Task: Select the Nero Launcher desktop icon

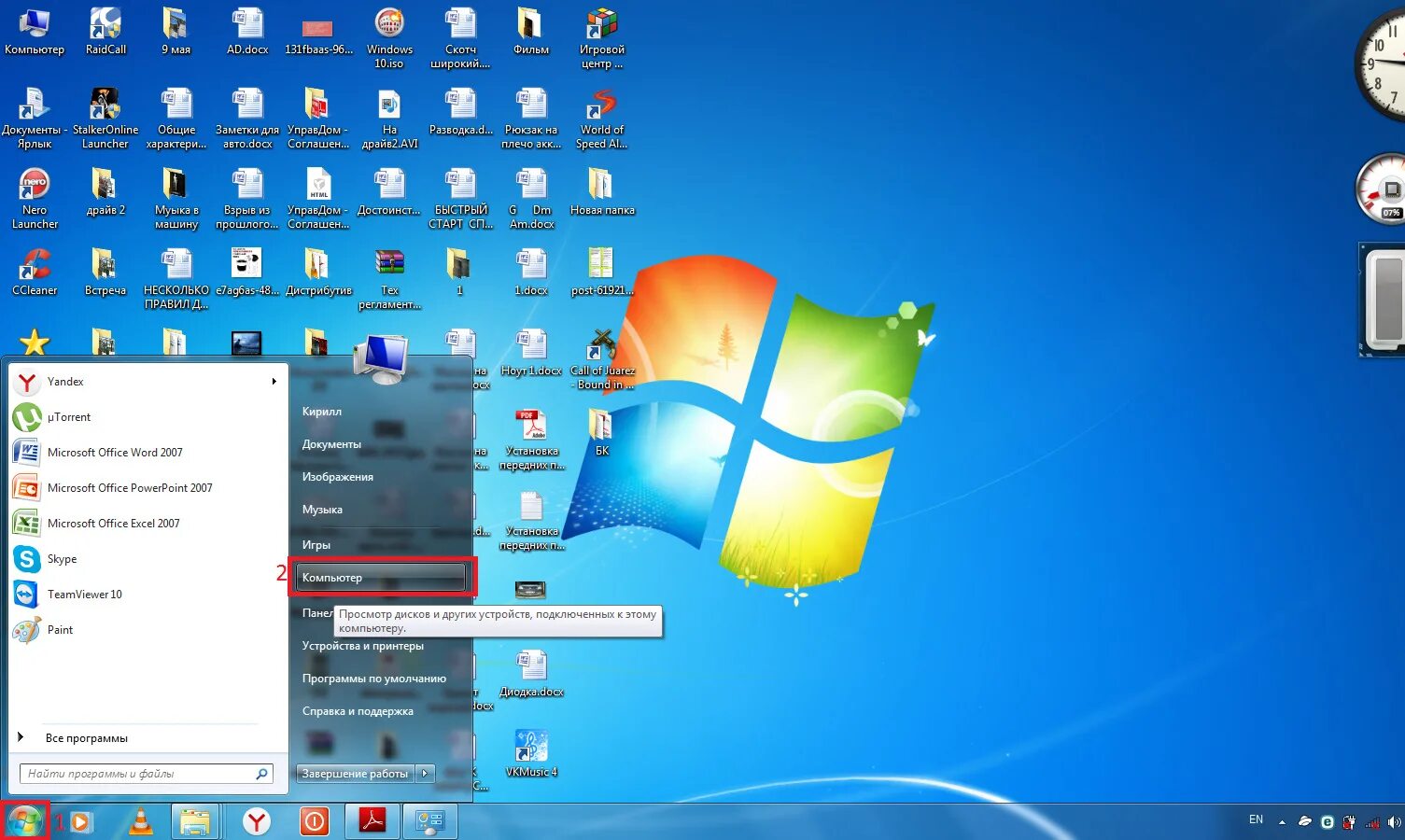Action: coord(35,199)
